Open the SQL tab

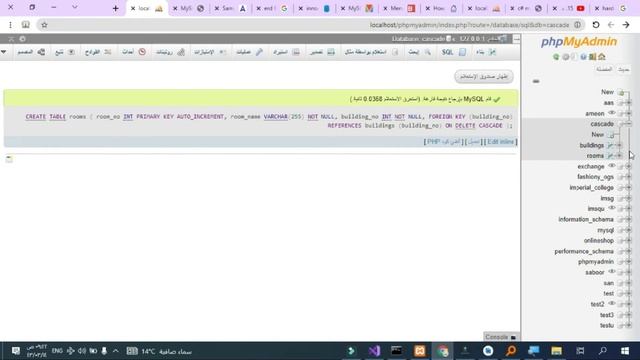[x=453, y=52]
